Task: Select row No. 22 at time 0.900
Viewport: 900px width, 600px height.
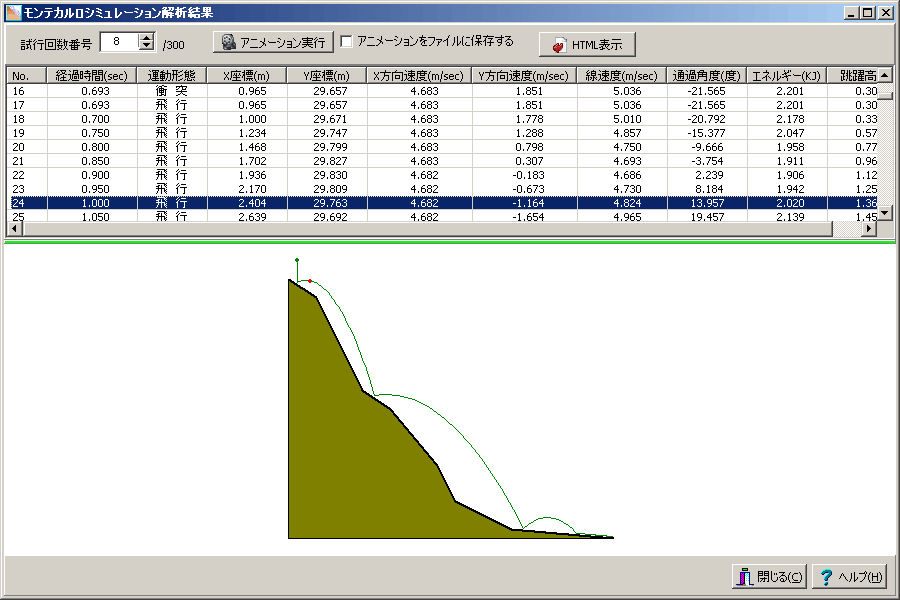Action: click(x=442, y=175)
